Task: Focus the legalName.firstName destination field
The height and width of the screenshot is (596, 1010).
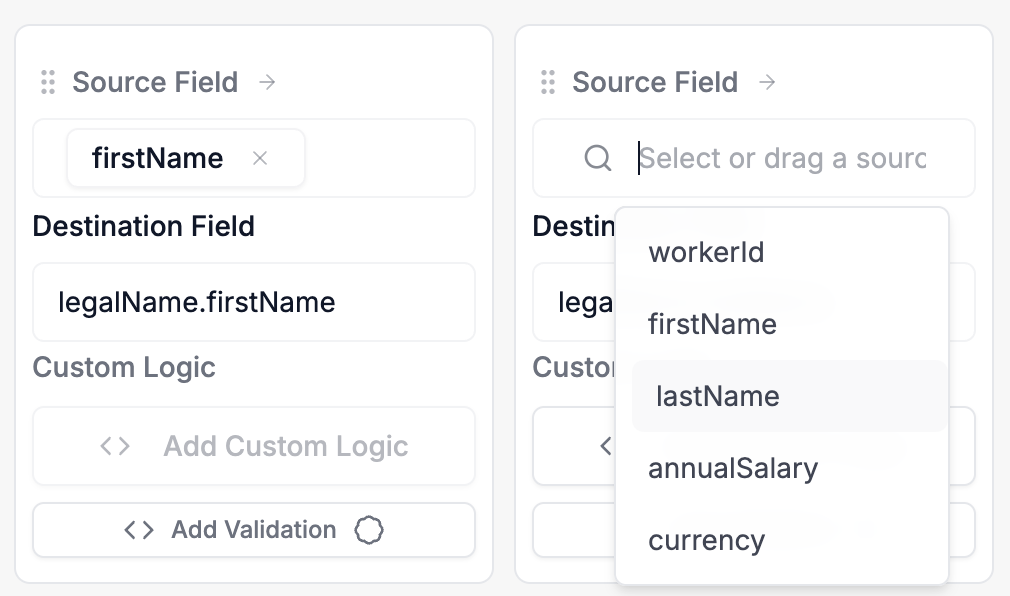Action: pos(253,302)
